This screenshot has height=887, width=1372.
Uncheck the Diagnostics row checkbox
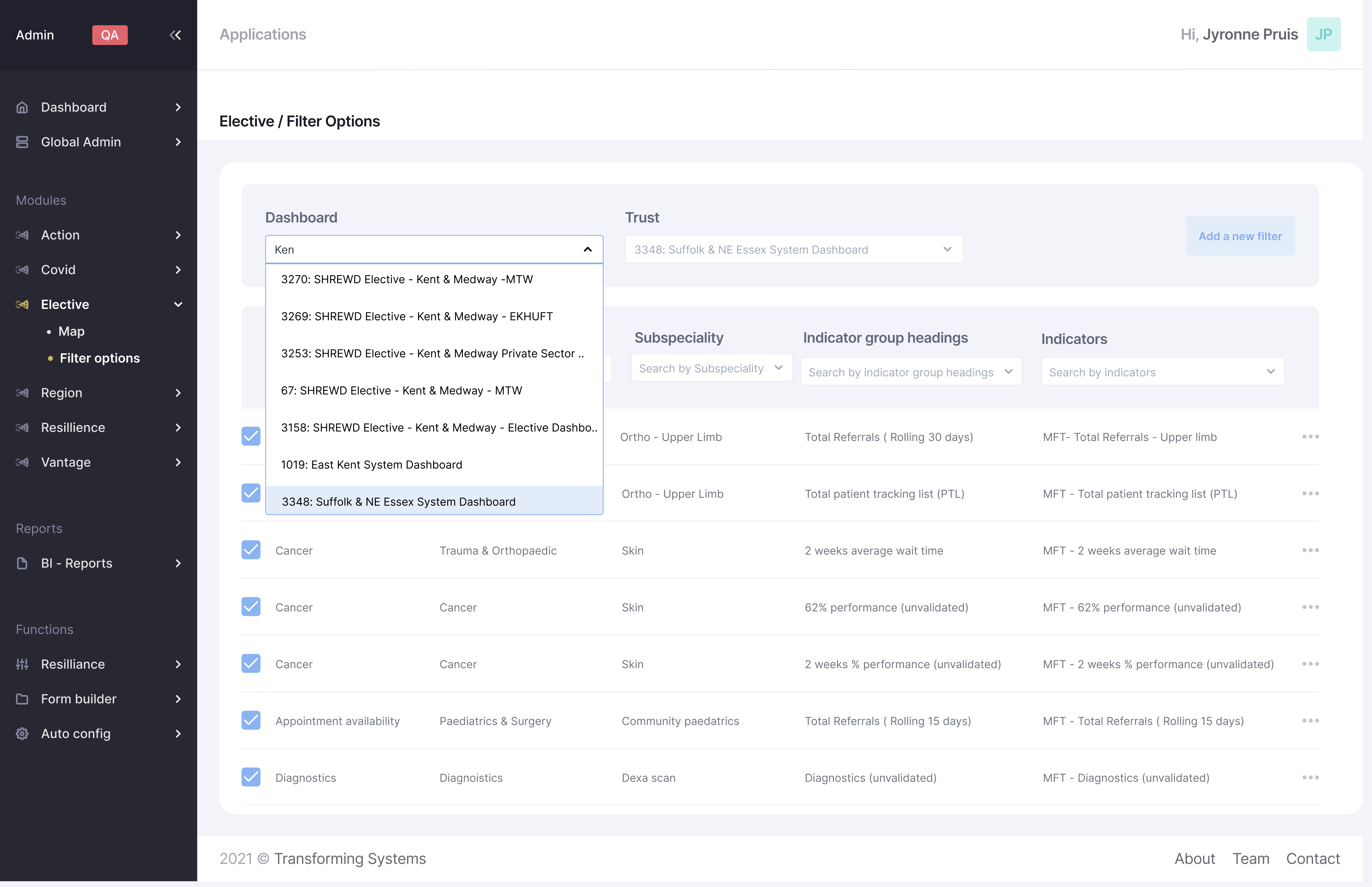tap(251, 777)
